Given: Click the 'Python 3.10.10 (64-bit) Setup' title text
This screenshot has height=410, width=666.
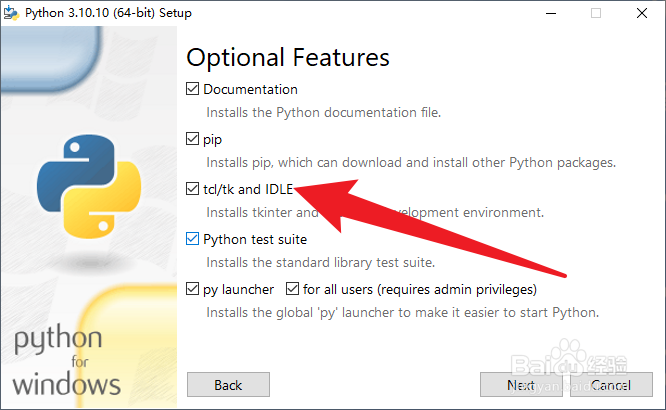Looking at the screenshot, I should 108,13.
